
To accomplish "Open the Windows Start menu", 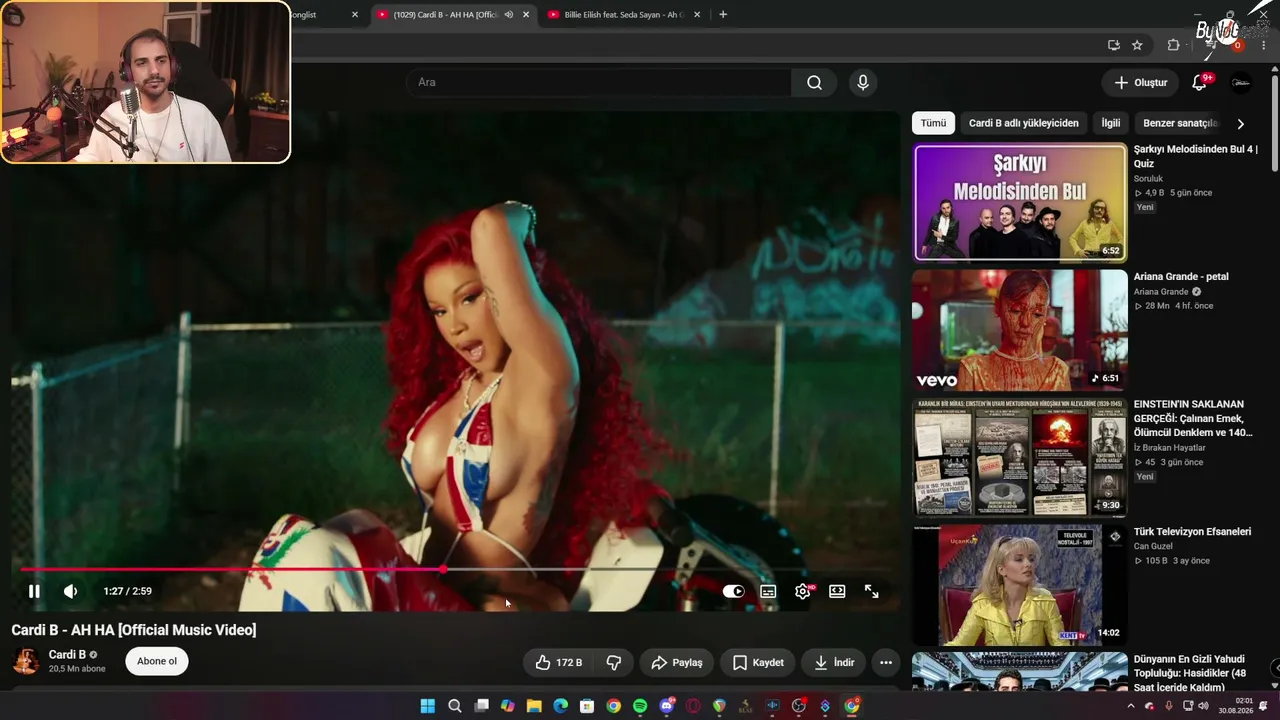I will tap(428, 706).
